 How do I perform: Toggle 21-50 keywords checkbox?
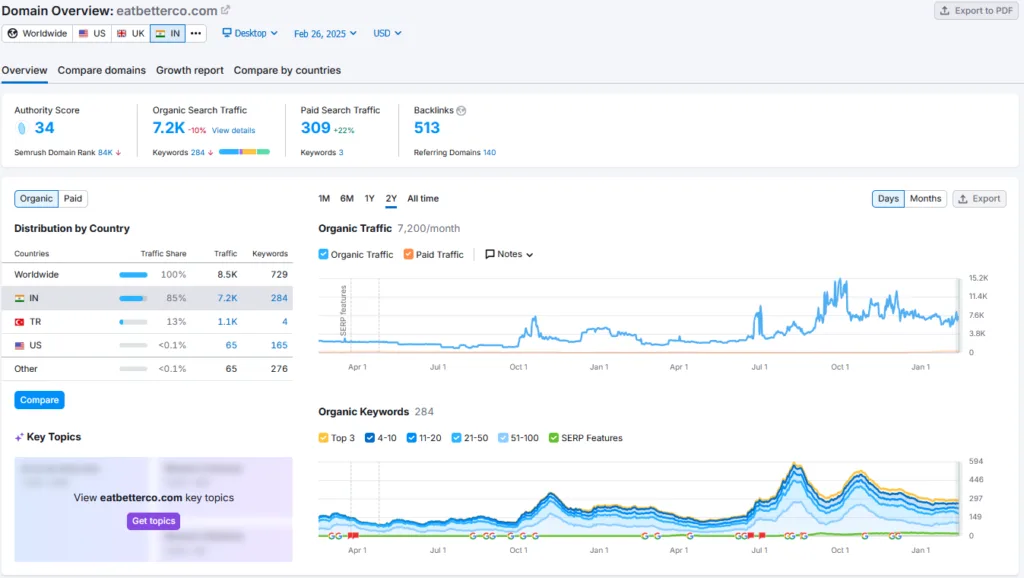(x=456, y=438)
